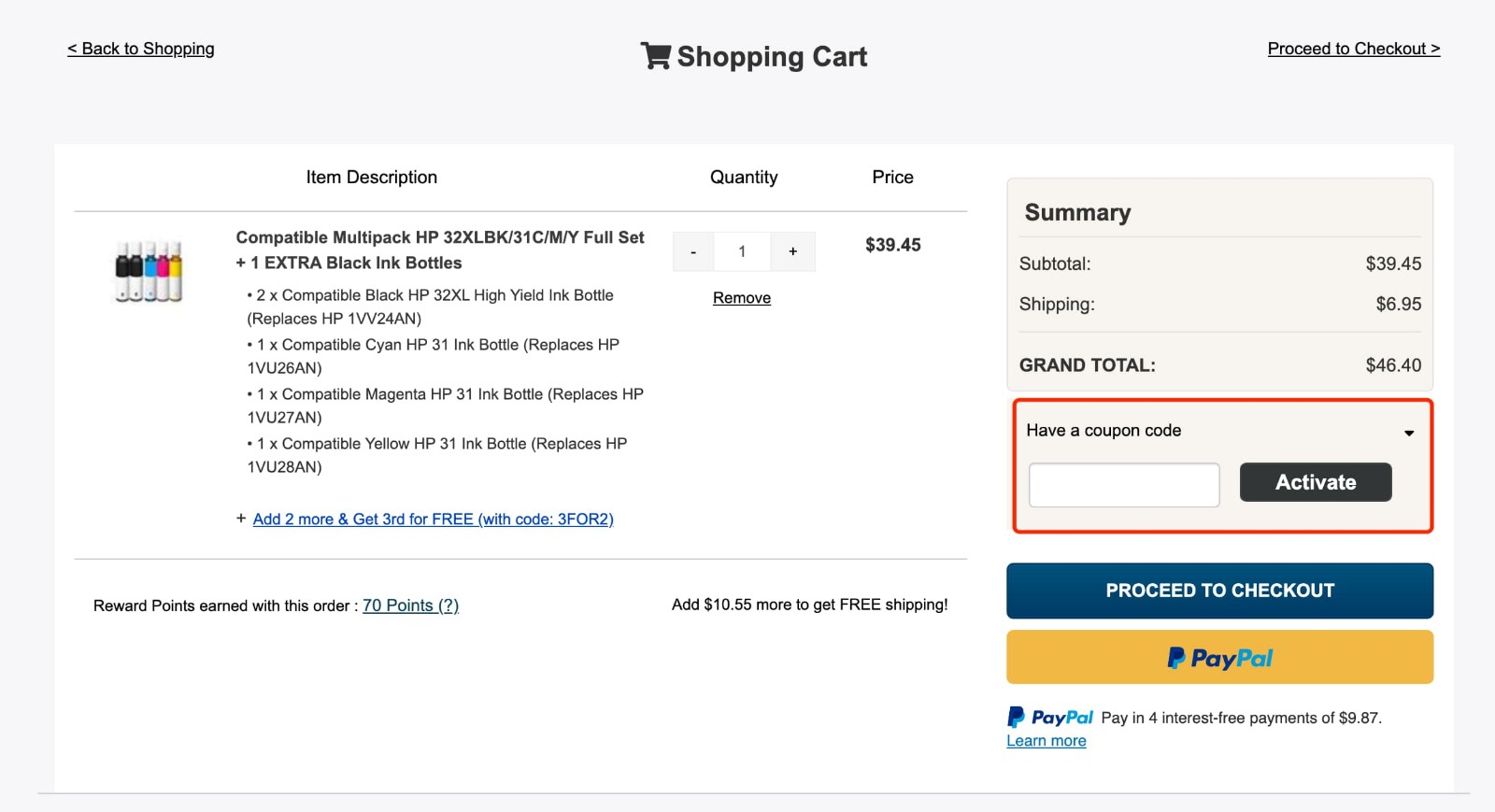Increase quantity with the plus button
The image size is (1495, 812).
tap(792, 251)
